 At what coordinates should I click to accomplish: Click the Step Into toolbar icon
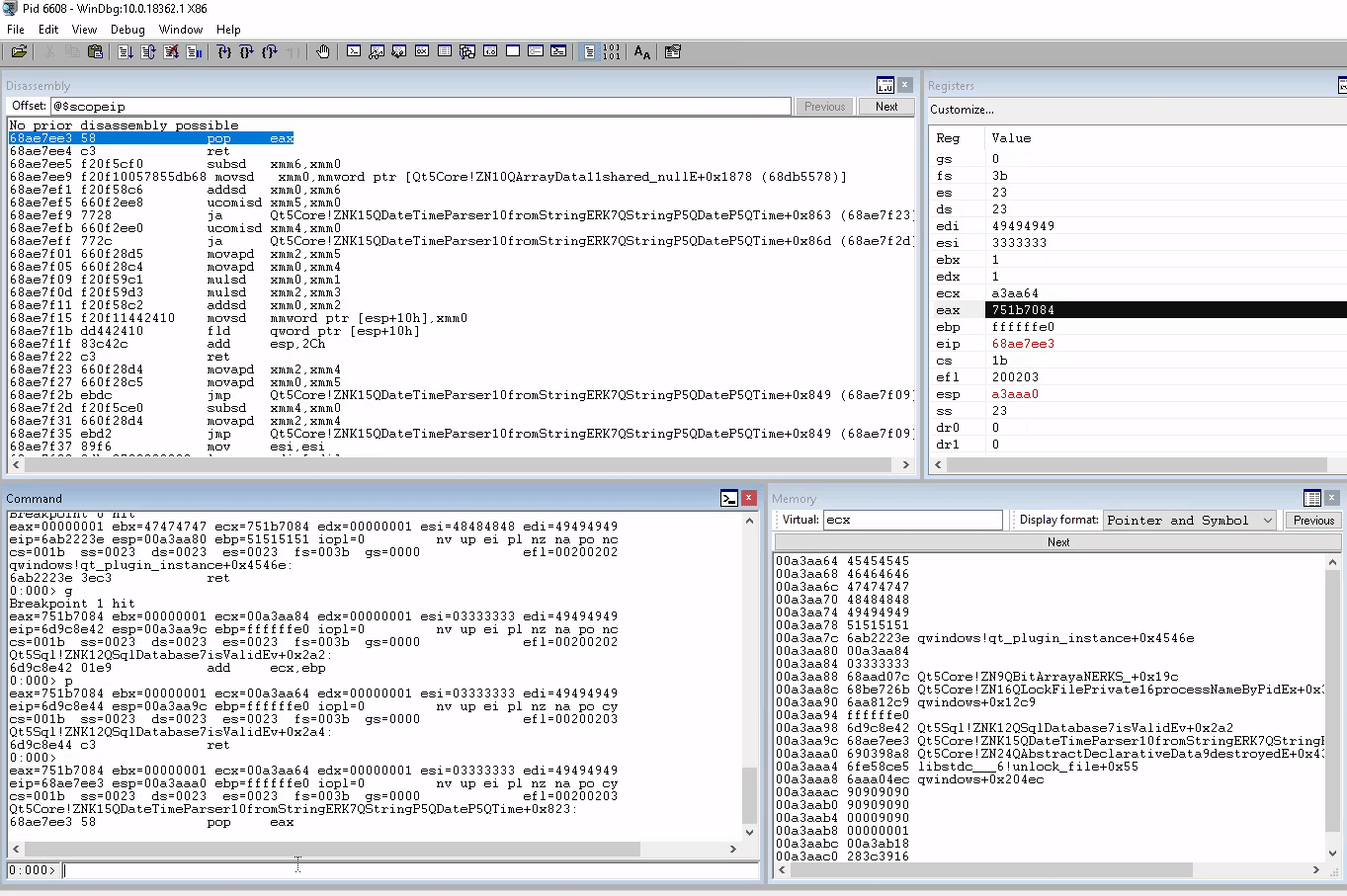224,51
